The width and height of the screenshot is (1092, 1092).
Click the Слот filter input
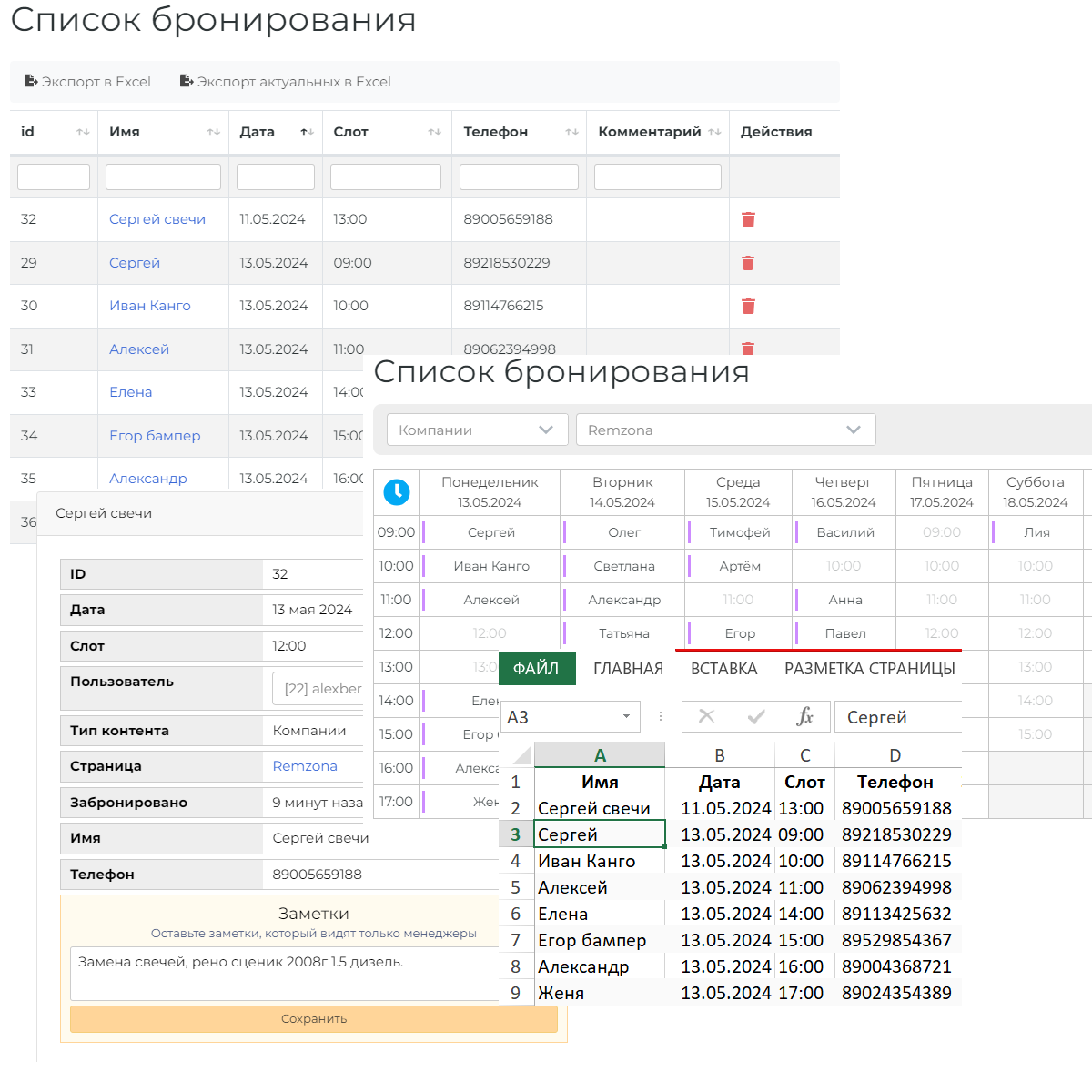tap(386, 177)
